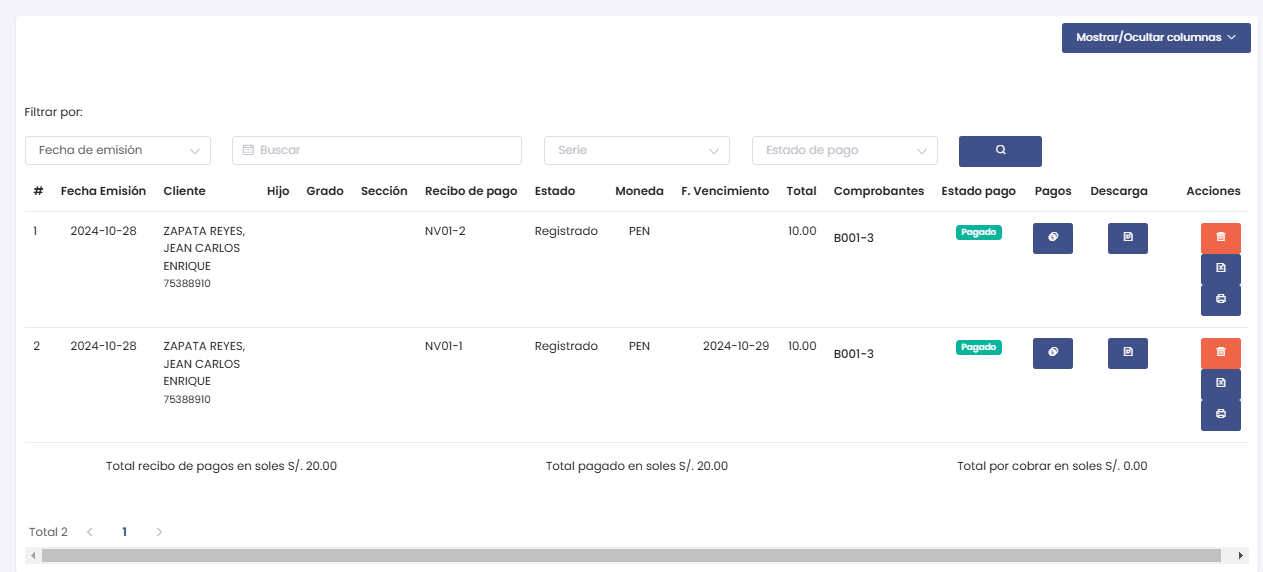This screenshot has height=572, width=1263.
Task: Click the Descarga column header
Action: (x=1119, y=191)
